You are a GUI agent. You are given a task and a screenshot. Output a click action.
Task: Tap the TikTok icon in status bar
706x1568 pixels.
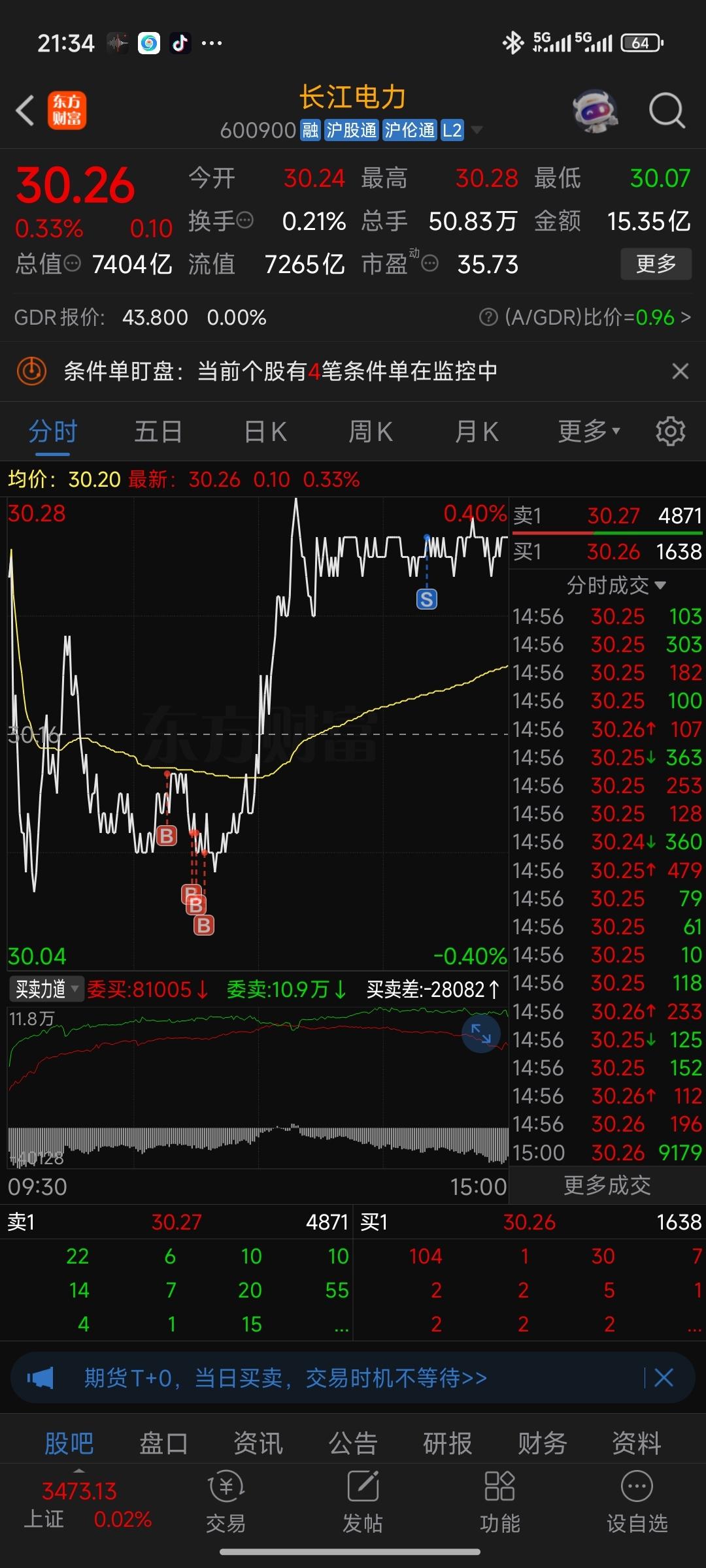180,43
